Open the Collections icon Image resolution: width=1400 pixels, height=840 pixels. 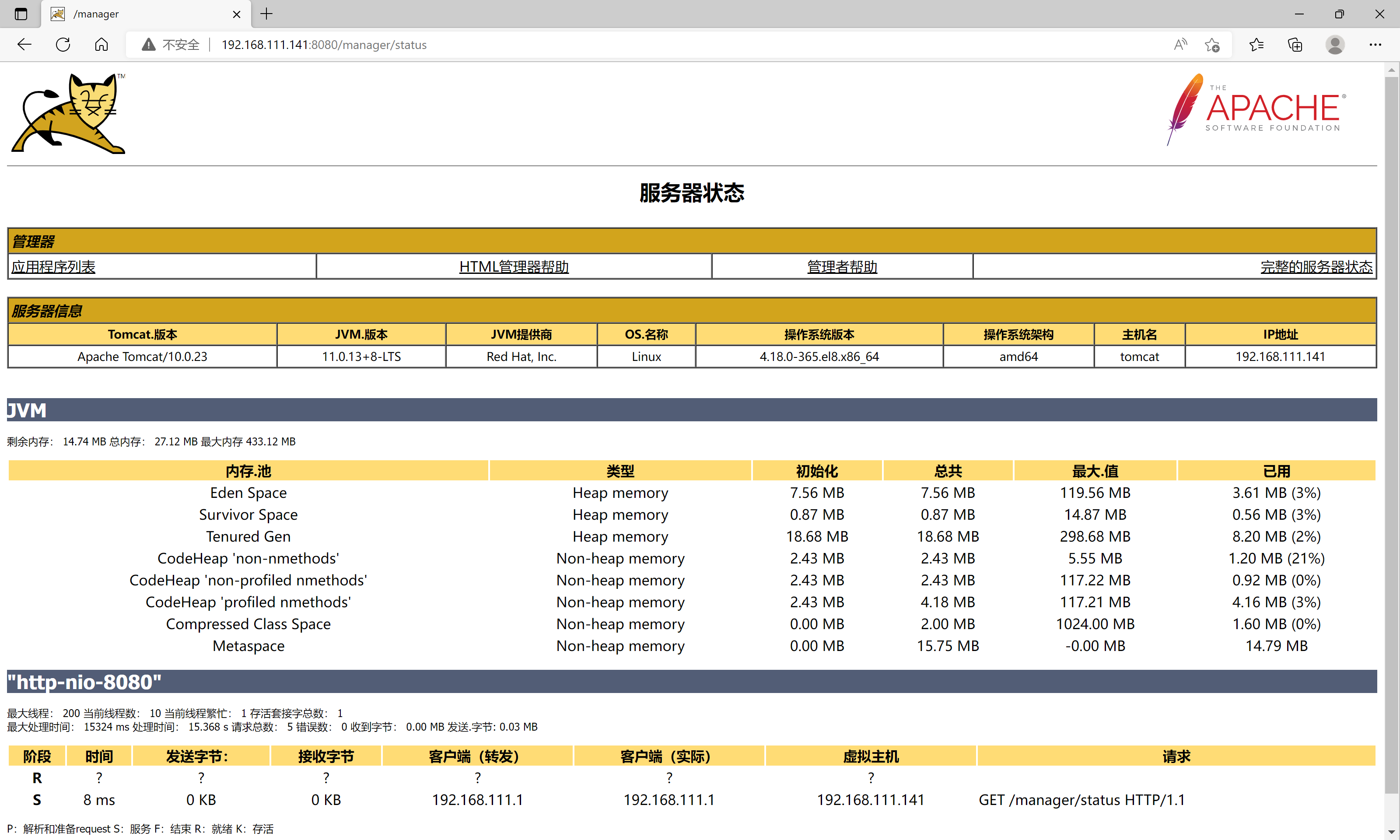[1295, 45]
